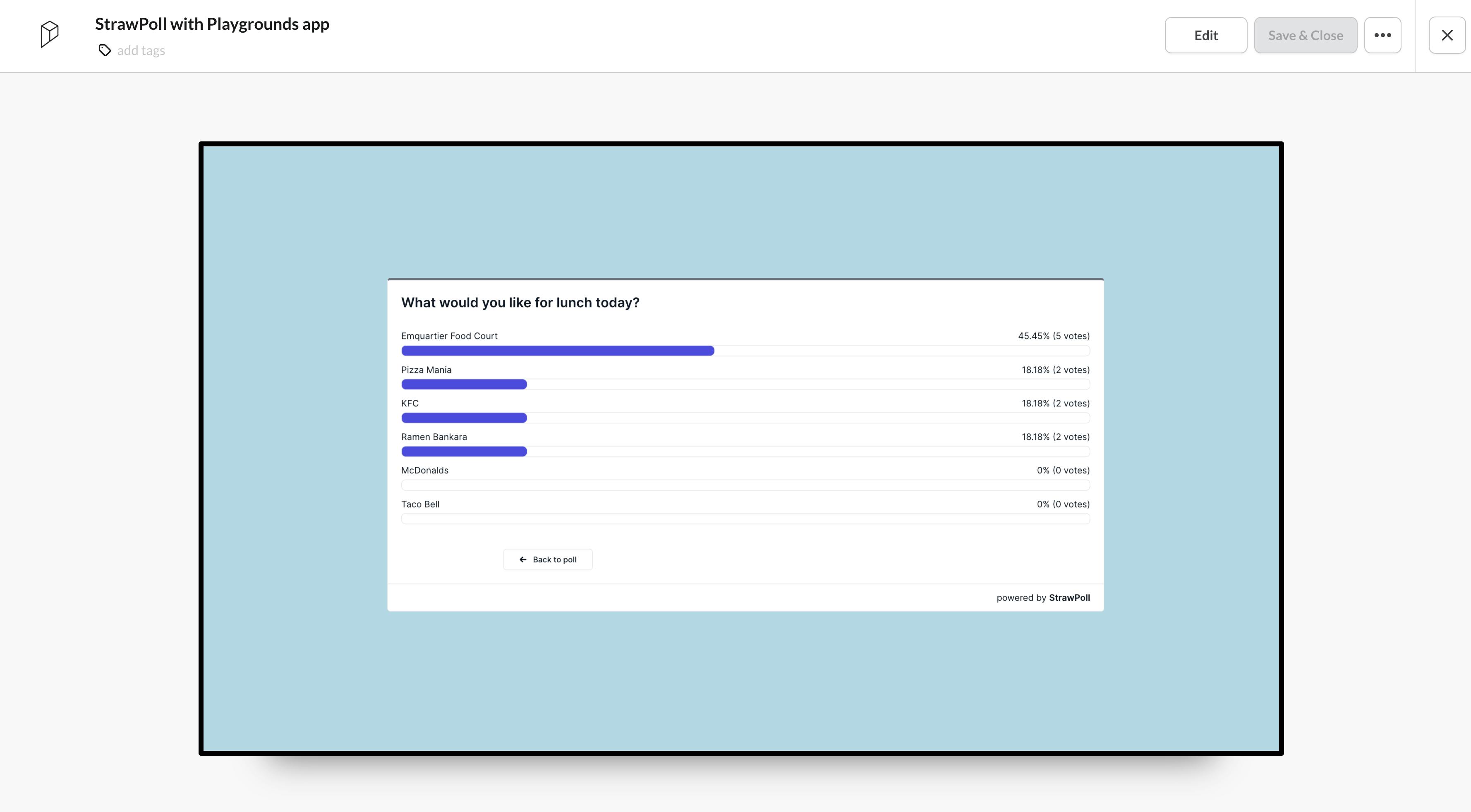Click the app logo in the top-left corner
The height and width of the screenshot is (812, 1471).
tap(49, 34)
